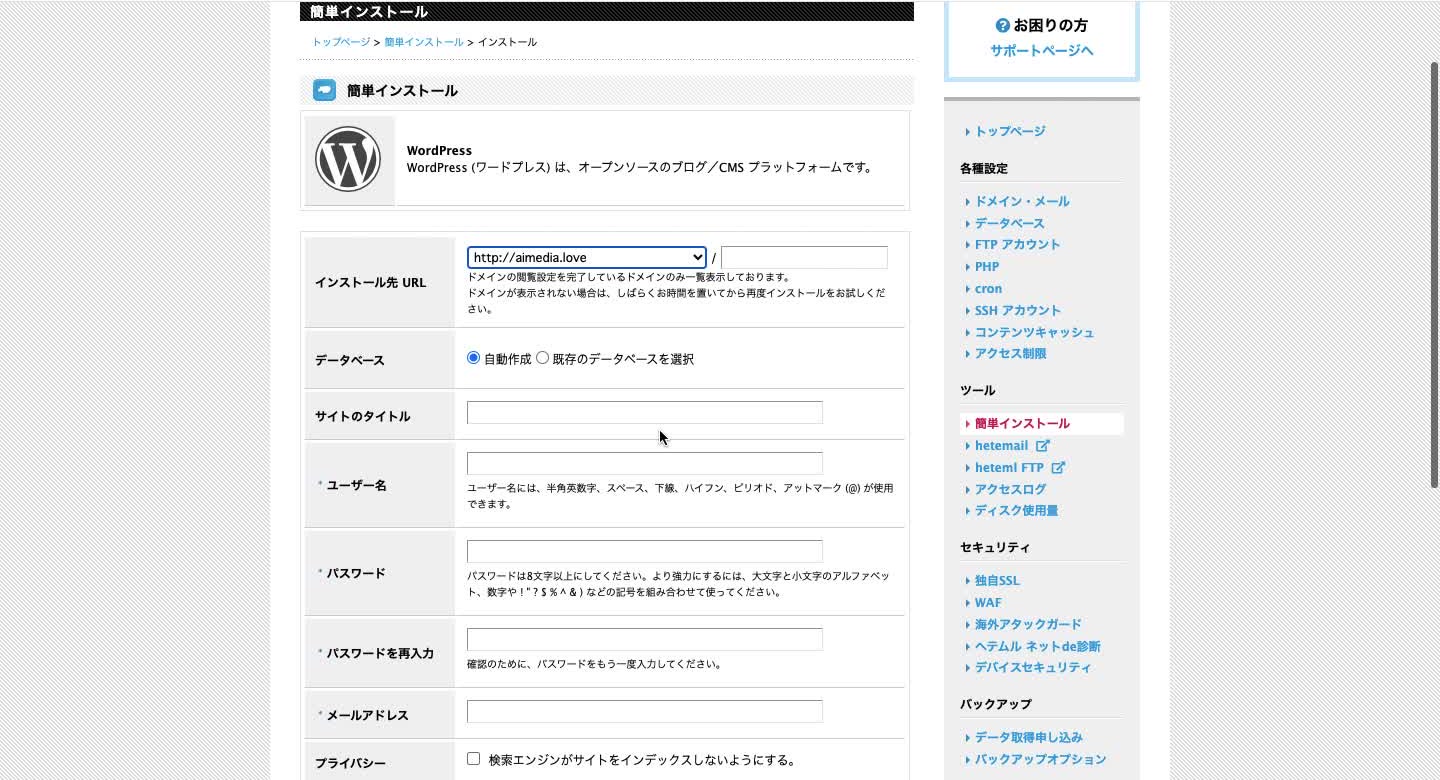Open アクセスログ in the sidebar
1440x780 pixels.
(x=1011, y=489)
